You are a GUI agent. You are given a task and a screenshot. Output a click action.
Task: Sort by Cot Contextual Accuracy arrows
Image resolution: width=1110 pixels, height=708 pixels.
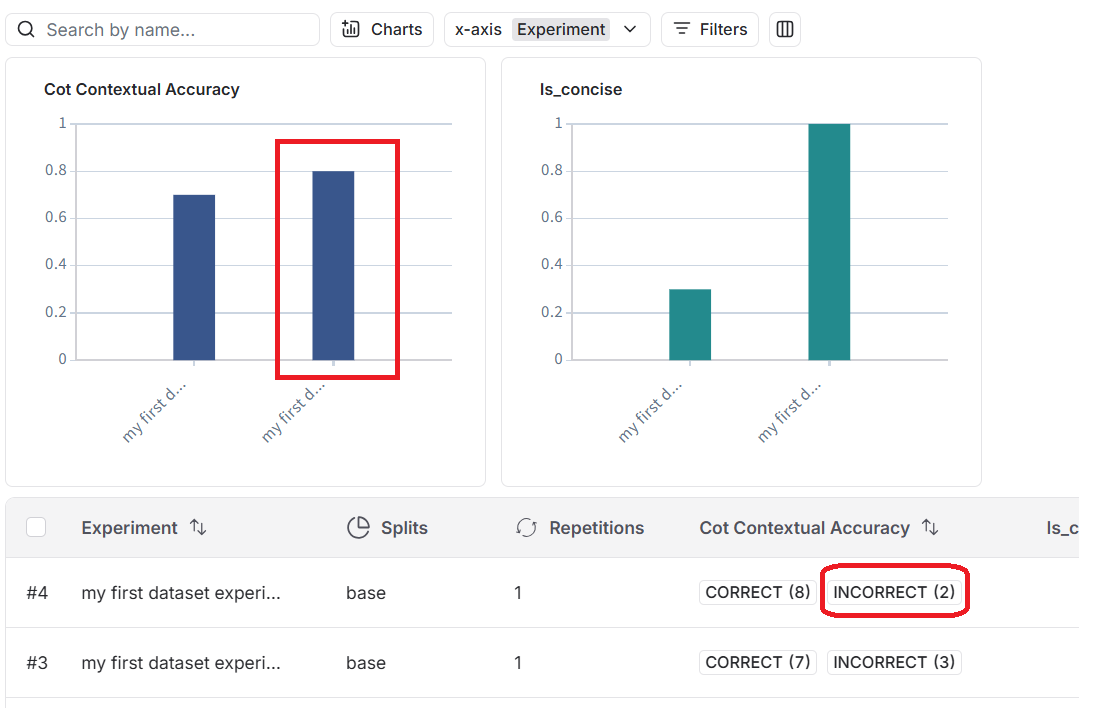click(x=929, y=528)
